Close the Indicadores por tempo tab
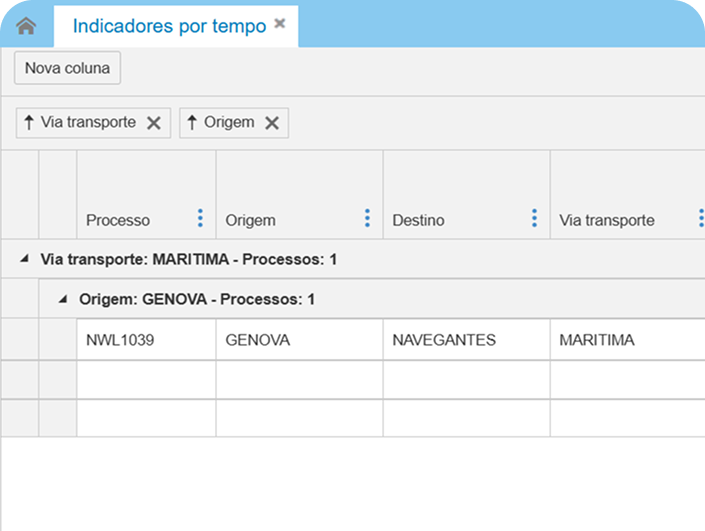 [x=280, y=23]
